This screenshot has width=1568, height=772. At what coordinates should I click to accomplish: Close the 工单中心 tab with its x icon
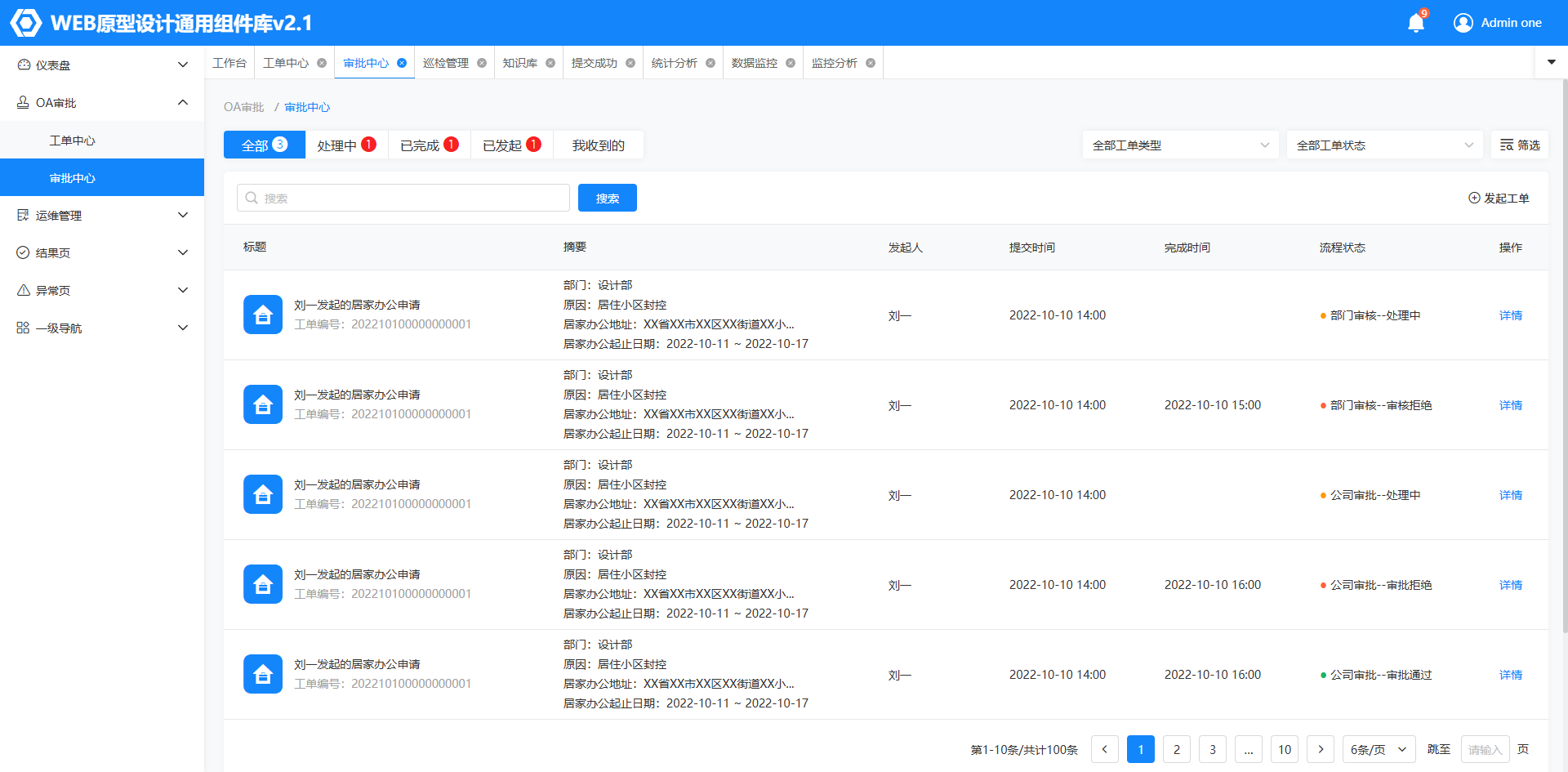coord(322,63)
